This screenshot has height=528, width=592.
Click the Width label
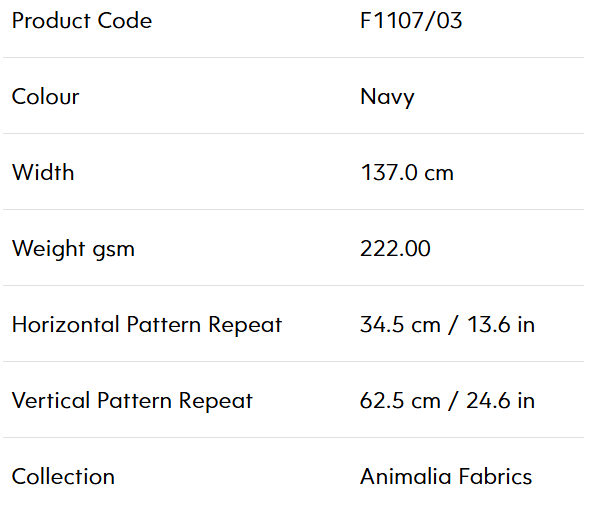coord(43,172)
